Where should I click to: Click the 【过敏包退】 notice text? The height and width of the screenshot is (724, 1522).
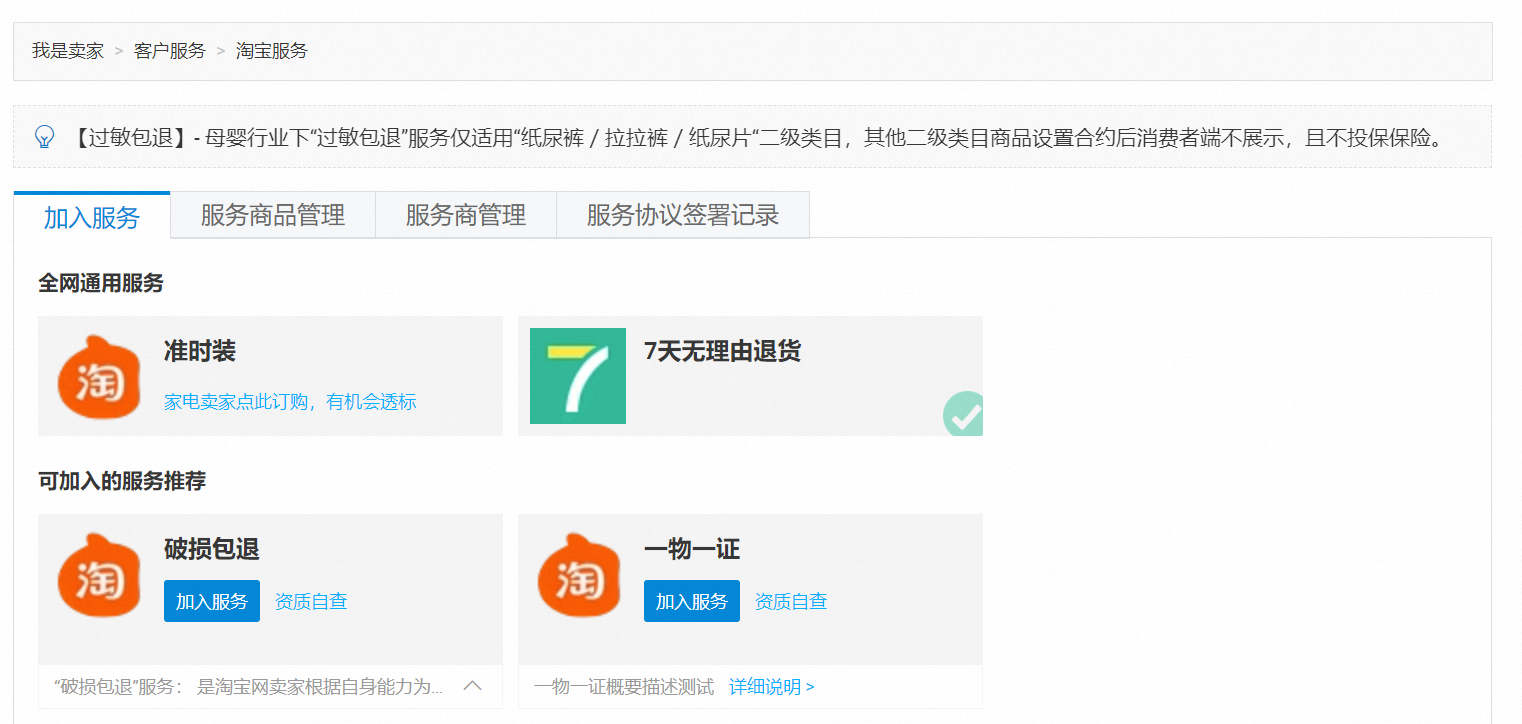click(x=759, y=137)
